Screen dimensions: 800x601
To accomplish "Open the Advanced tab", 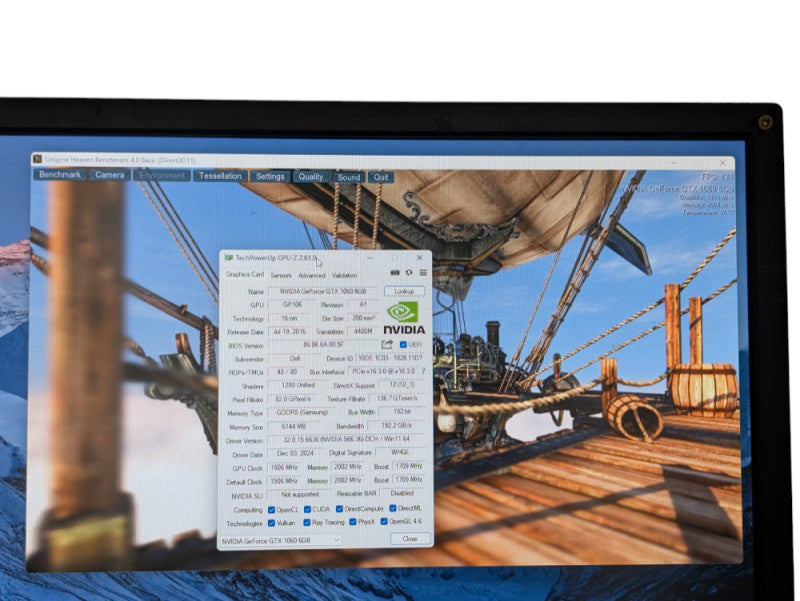I will 312,276.
